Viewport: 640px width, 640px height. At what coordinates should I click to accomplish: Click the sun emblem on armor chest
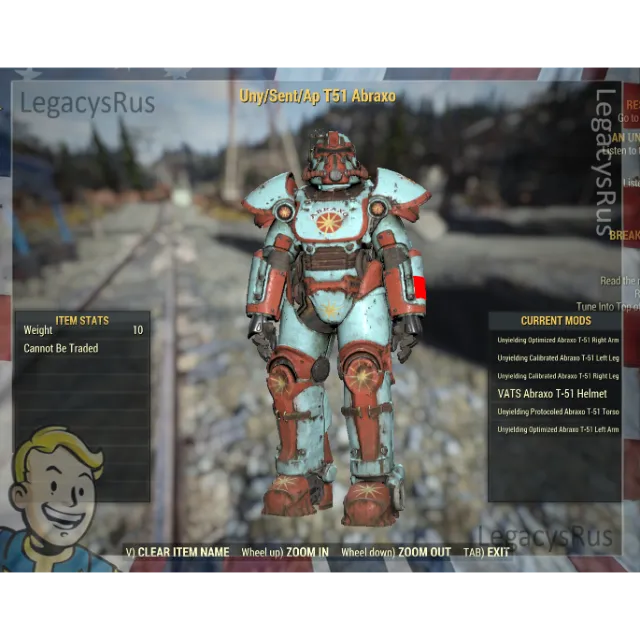pos(330,222)
